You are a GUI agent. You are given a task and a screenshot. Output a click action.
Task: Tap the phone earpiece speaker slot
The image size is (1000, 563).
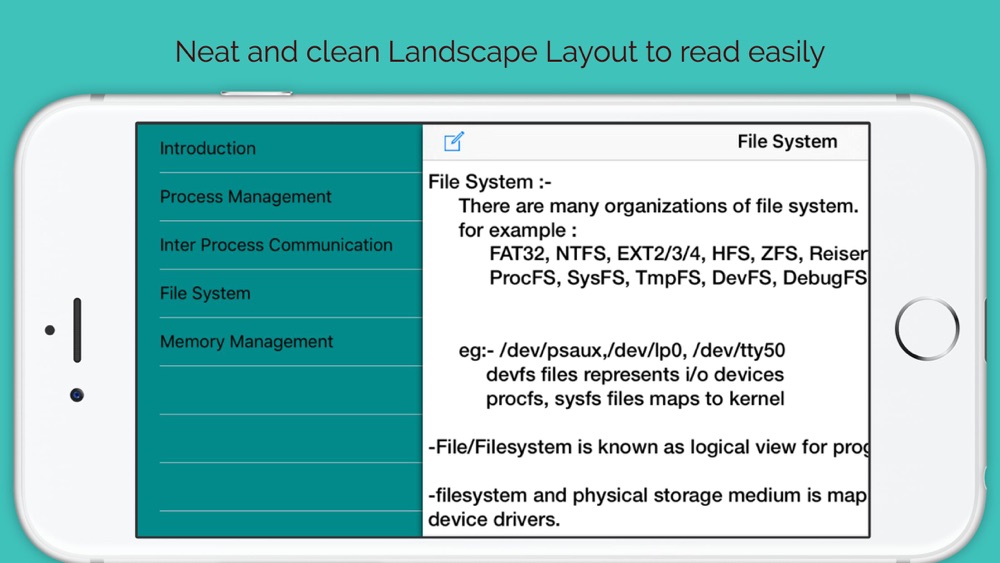[77, 330]
